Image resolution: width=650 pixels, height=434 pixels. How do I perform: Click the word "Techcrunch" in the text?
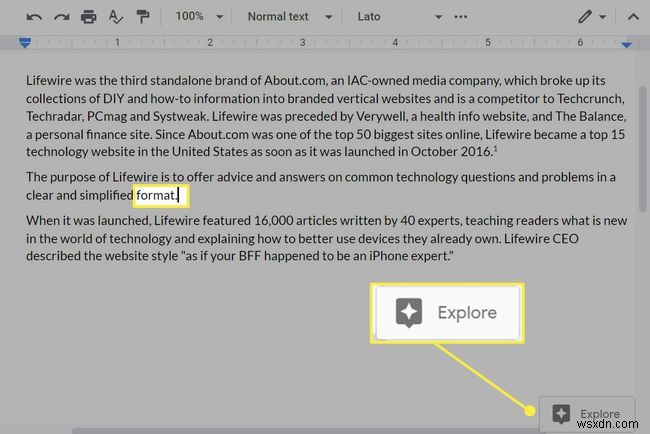[589, 99]
